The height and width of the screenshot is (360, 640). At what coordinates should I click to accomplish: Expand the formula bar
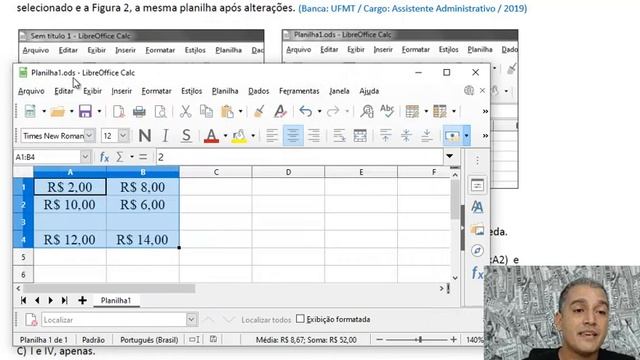click(449, 156)
